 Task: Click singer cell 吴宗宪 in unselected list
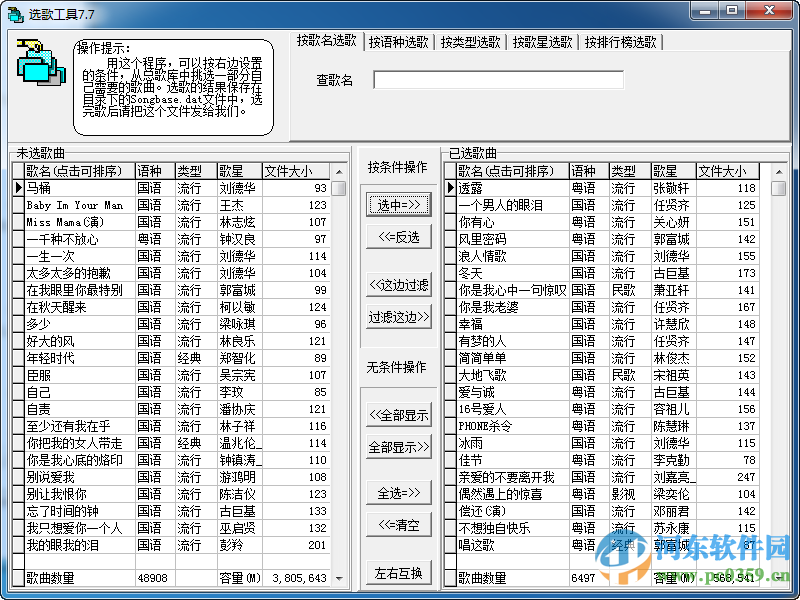[x=239, y=375]
